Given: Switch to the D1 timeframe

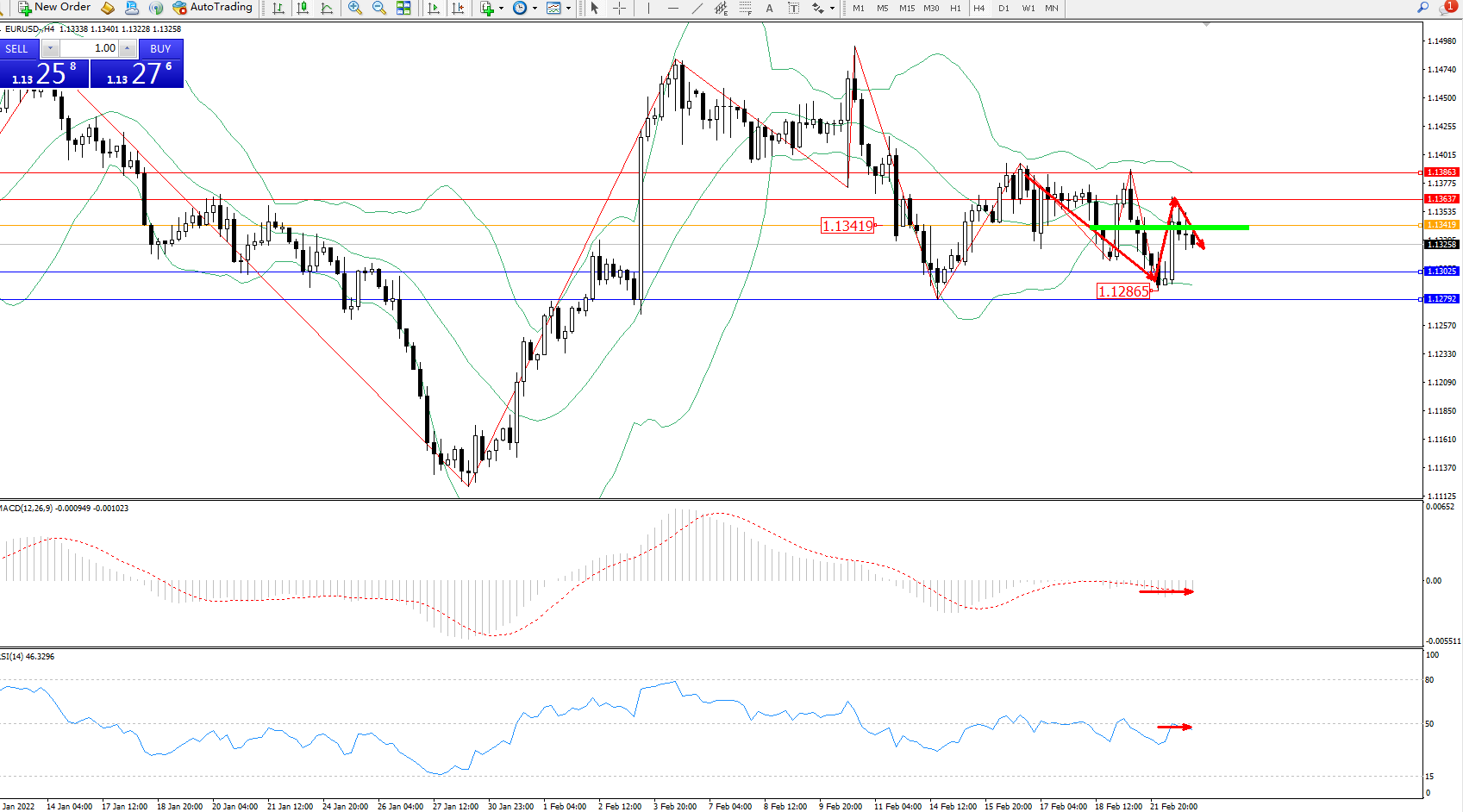Looking at the screenshot, I should click(x=1003, y=8).
